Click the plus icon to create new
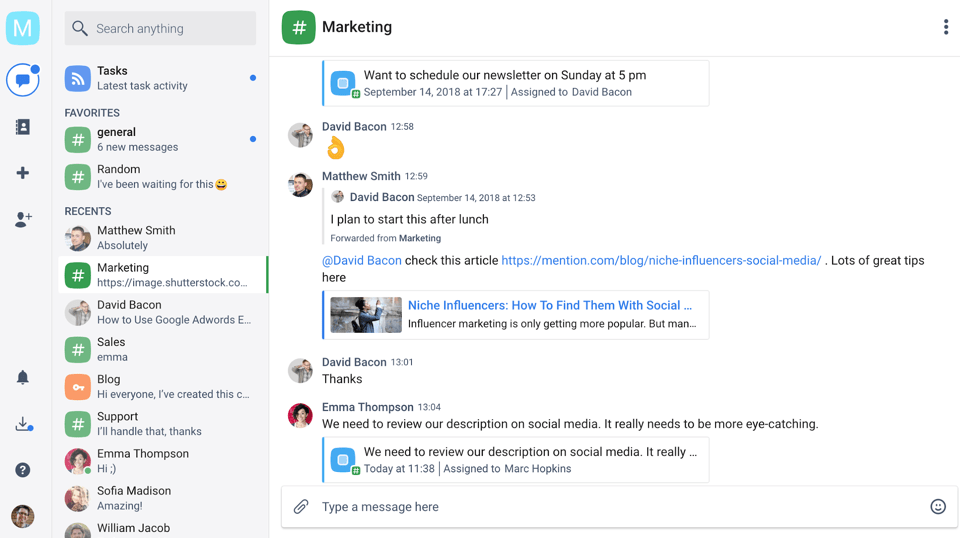Screen dimensions: 960x538 22,173
